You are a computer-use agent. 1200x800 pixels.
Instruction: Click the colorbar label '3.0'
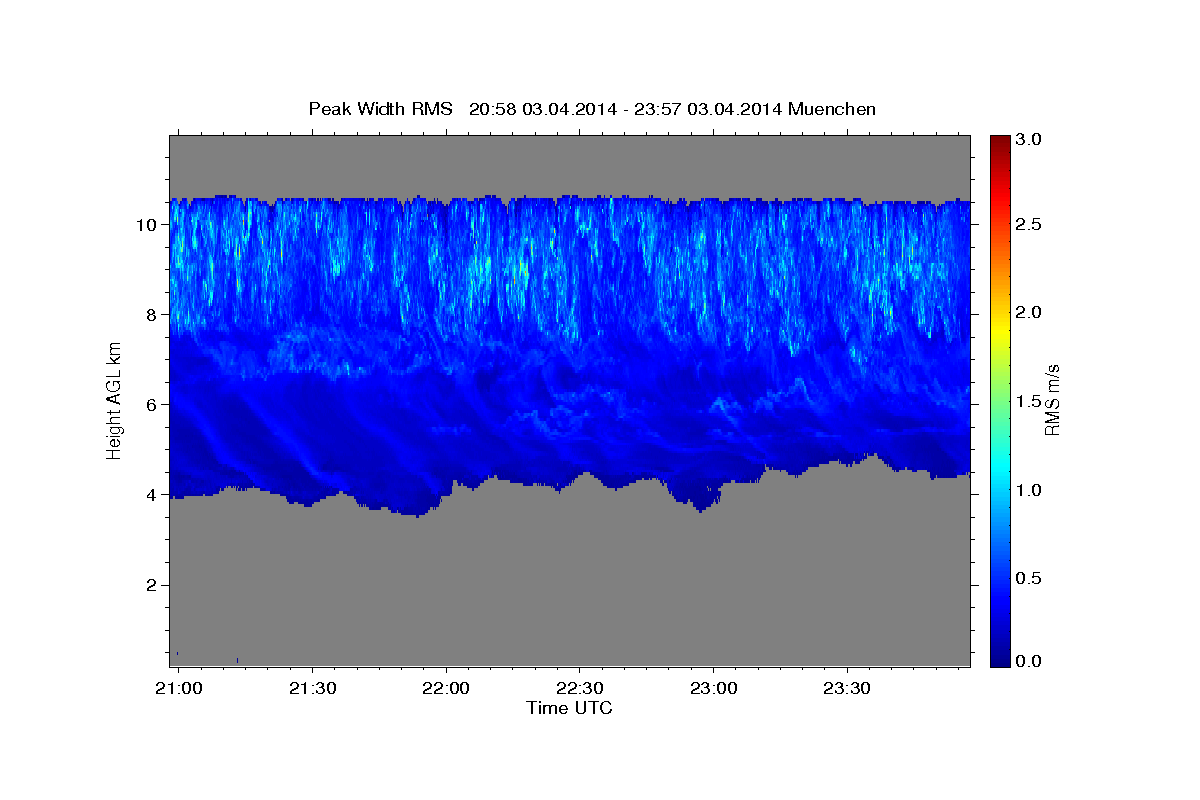1029,140
